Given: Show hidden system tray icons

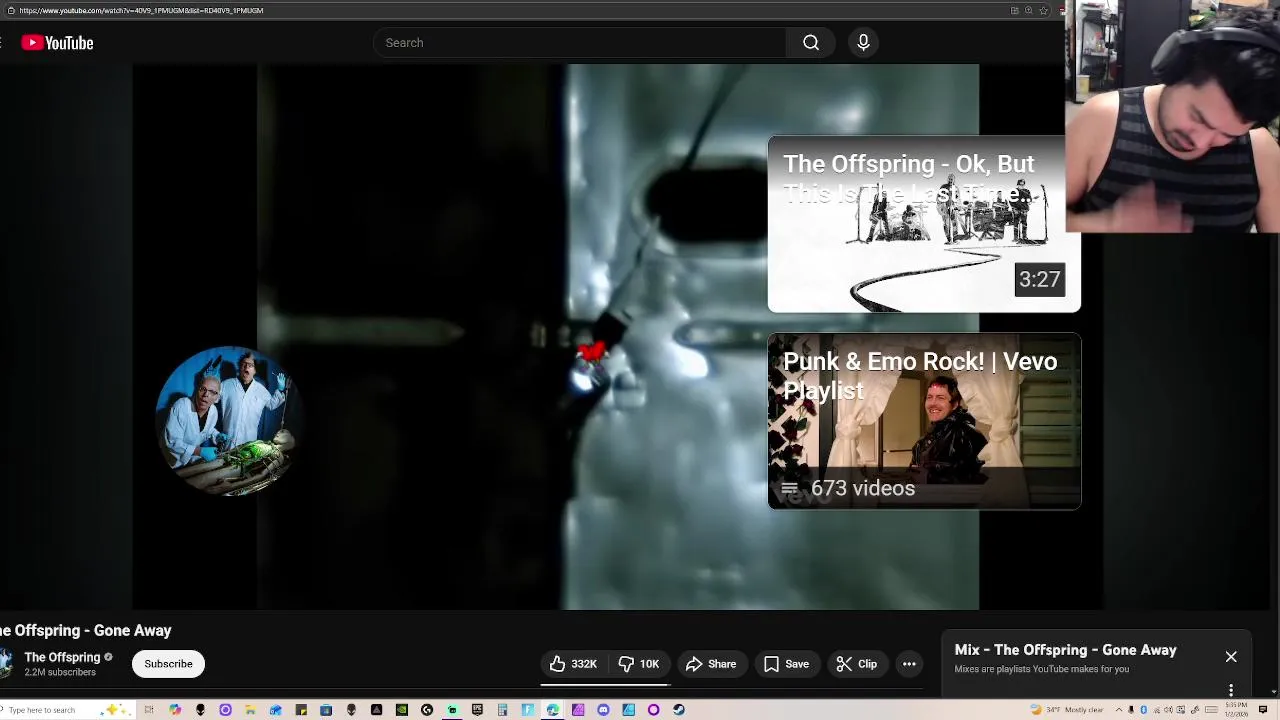Looking at the screenshot, I should [1119, 710].
